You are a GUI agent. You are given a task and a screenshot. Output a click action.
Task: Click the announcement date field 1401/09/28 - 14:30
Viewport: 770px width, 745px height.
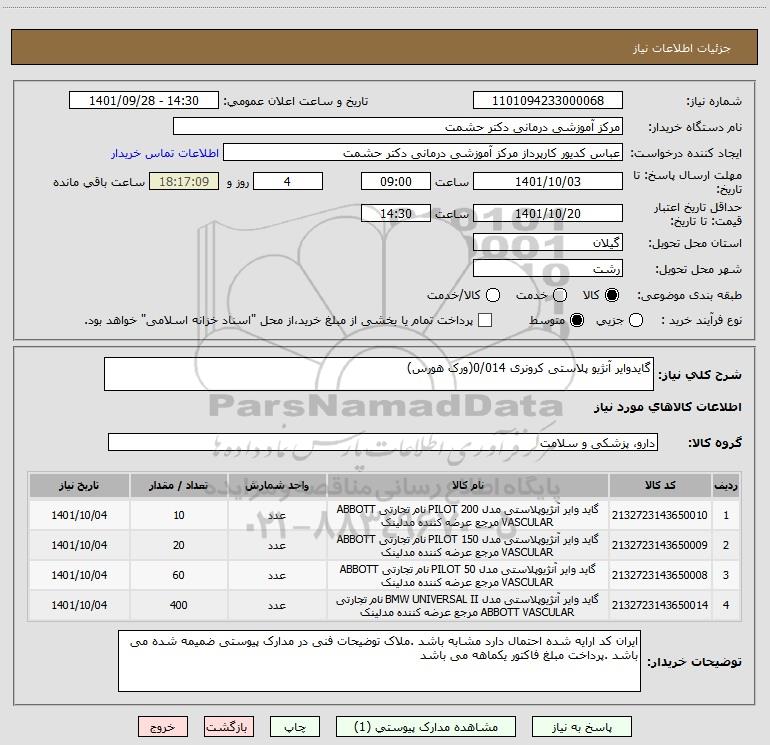(143, 101)
